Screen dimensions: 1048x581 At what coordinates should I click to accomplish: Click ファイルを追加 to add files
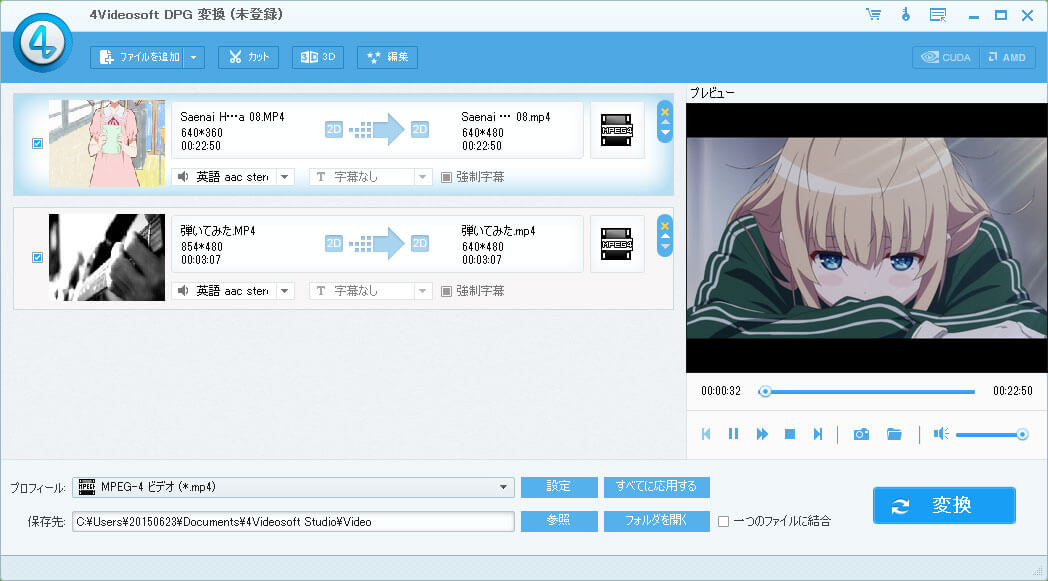pyautogui.click(x=138, y=57)
